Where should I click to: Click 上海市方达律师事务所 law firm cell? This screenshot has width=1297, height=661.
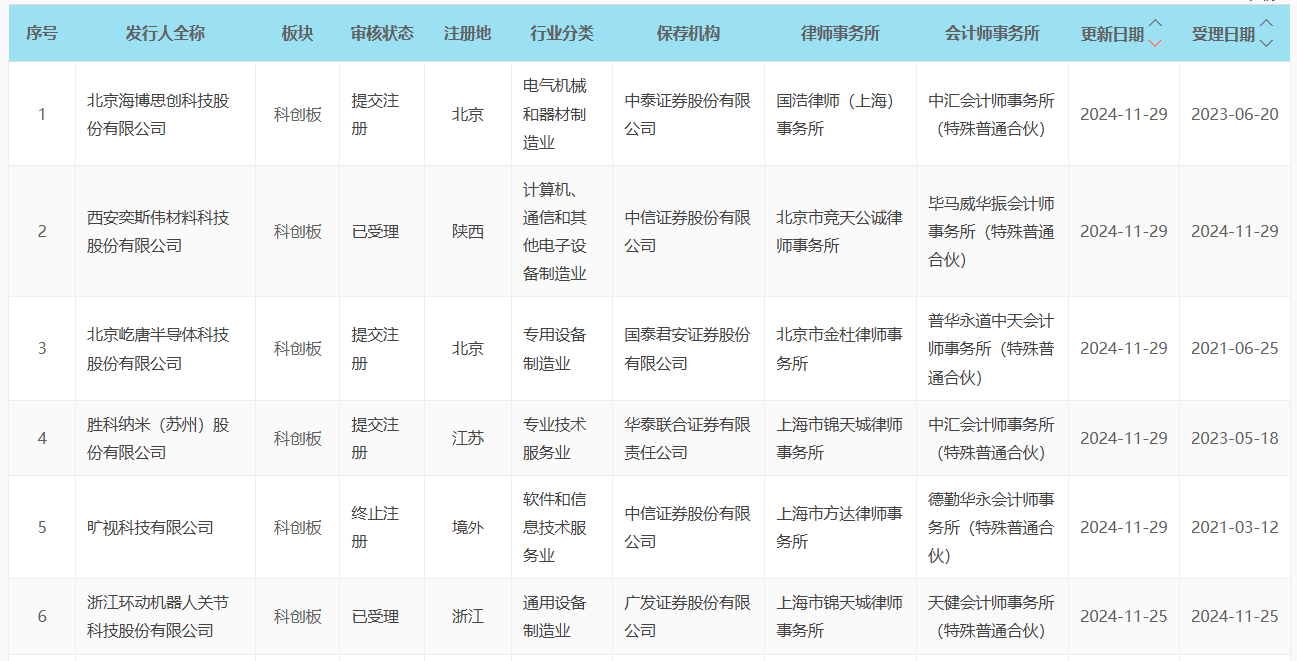pos(840,527)
